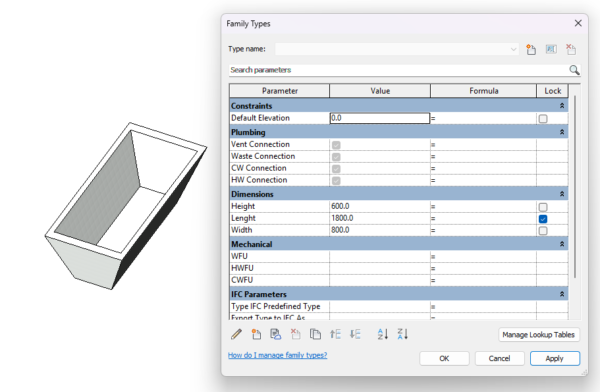This screenshot has width=600, height=392.
Task: Select the Type IFC Predefined Type parameter
Action: point(276,306)
